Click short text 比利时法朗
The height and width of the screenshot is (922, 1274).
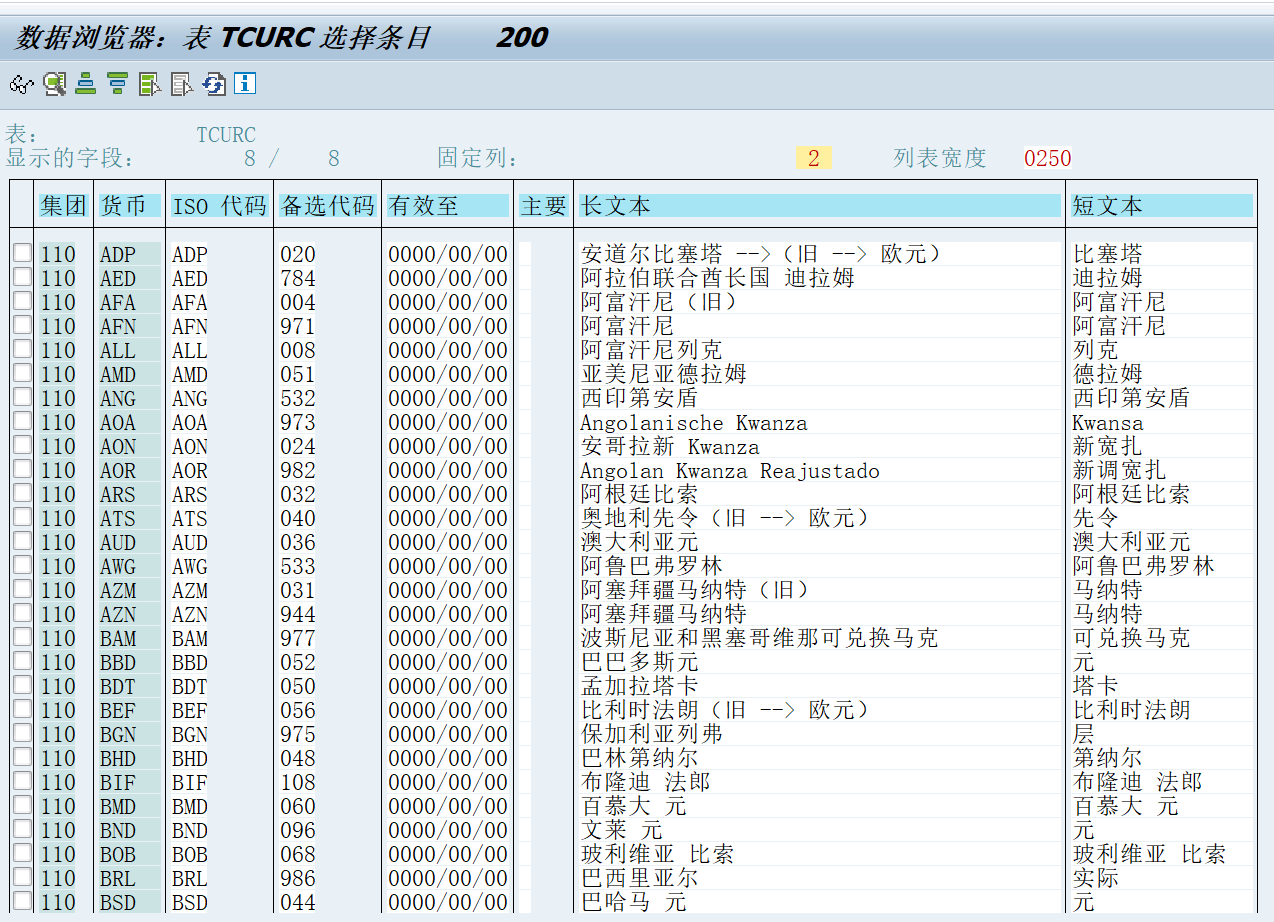coord(1132,710)
